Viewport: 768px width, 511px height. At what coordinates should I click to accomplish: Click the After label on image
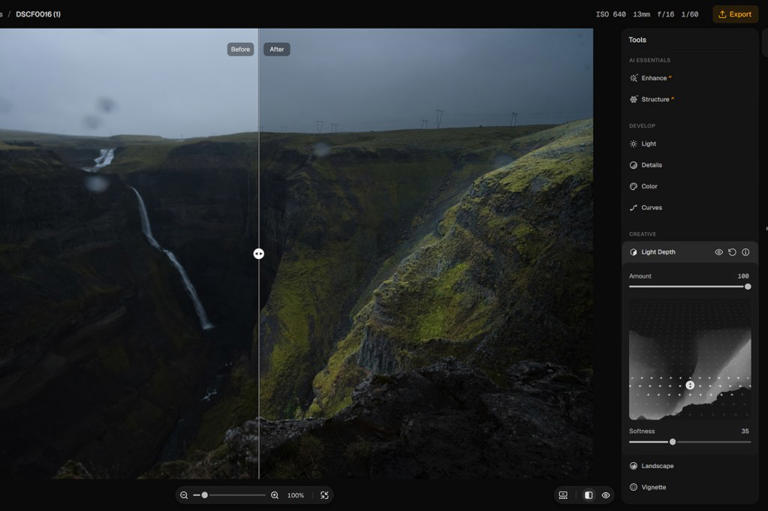(277, 49)
